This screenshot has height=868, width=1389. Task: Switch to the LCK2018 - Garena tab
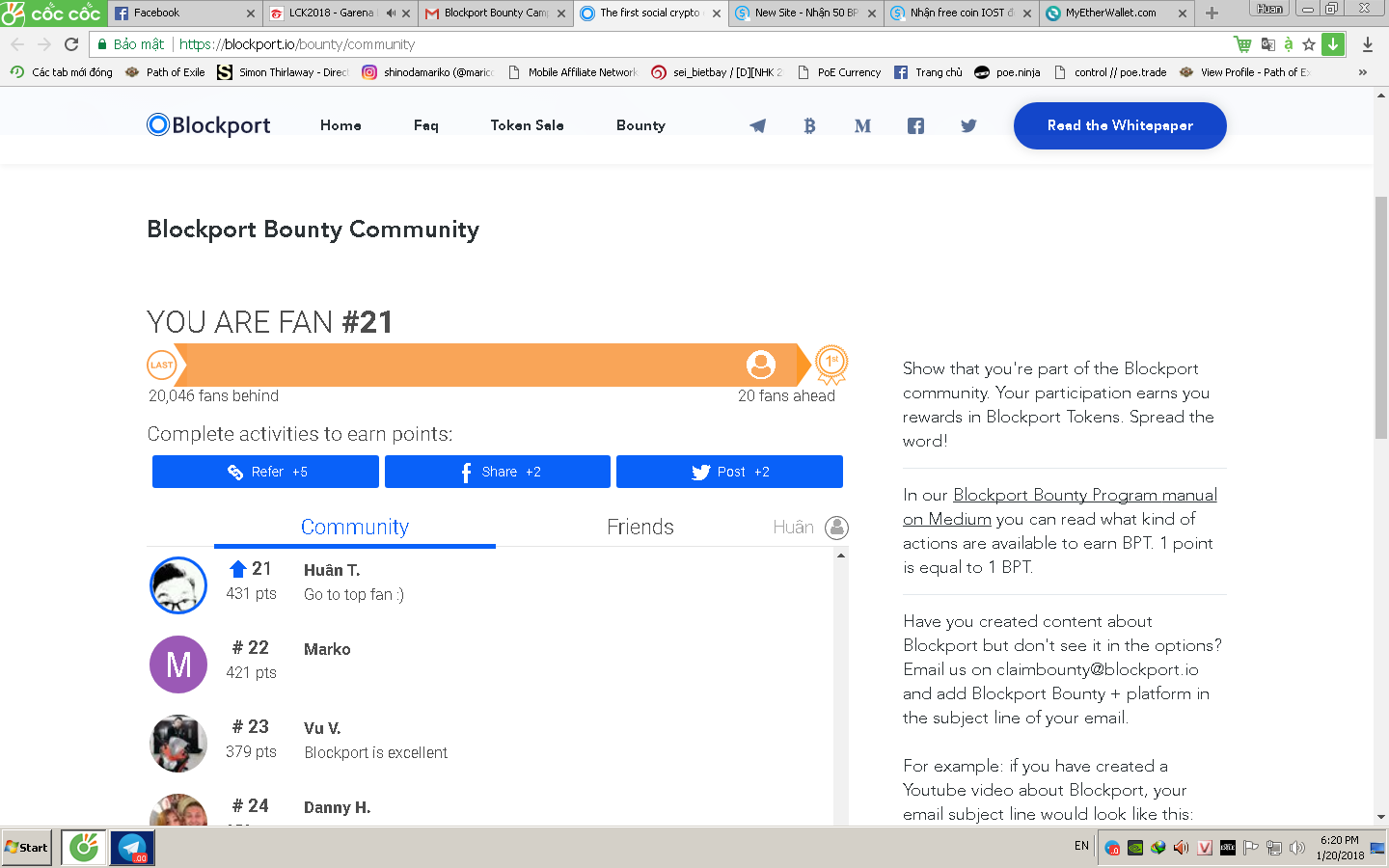[x=340, y=14]
